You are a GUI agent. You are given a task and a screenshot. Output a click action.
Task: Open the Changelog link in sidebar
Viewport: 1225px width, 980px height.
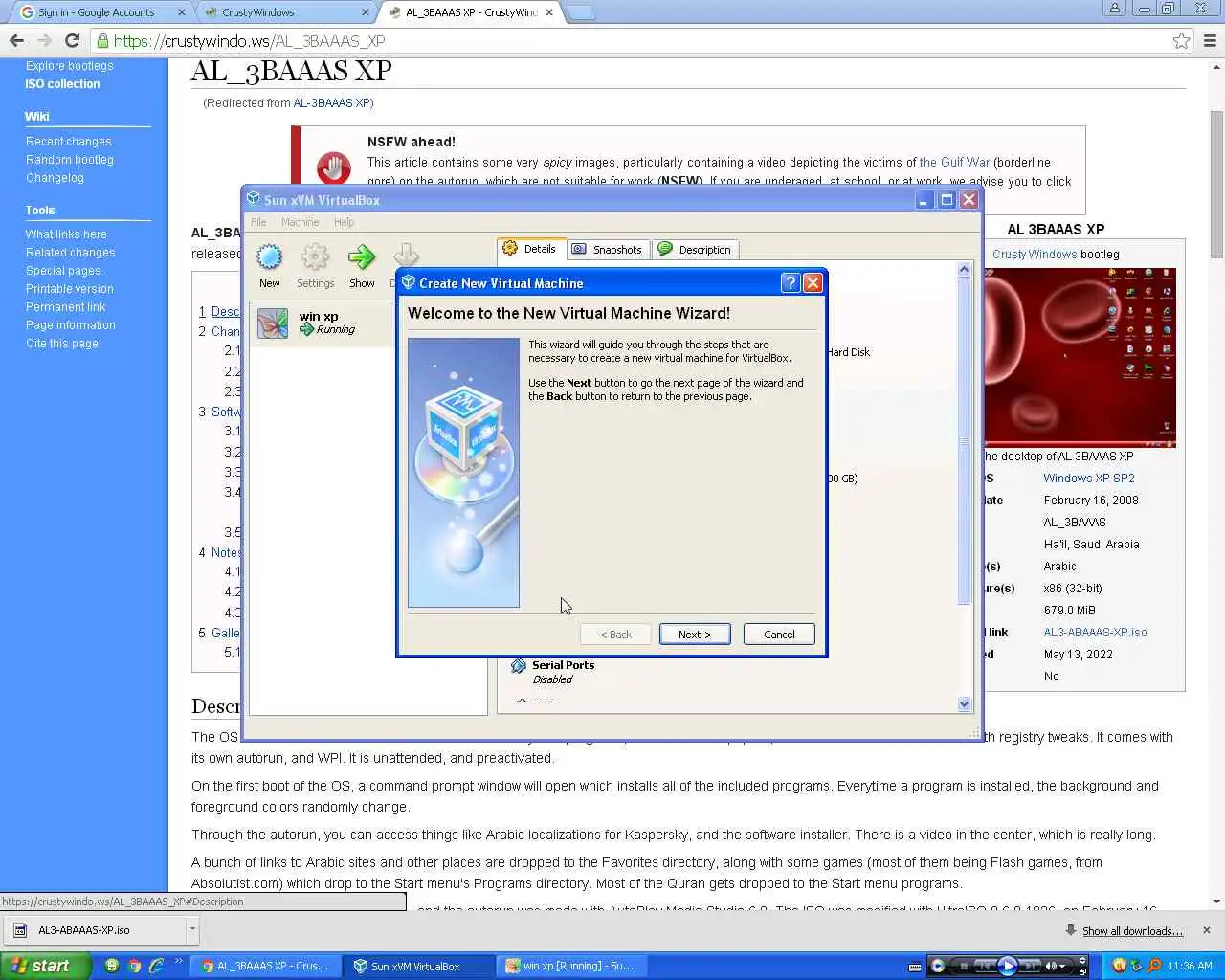pos(55,178)
